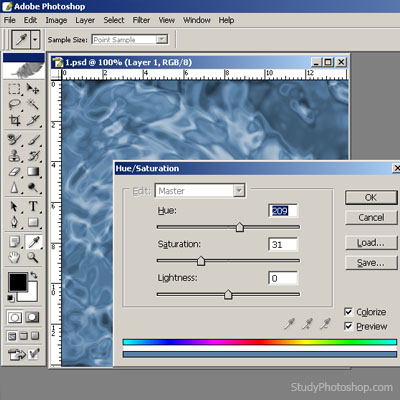Select the Type tool

coord(33,206)
